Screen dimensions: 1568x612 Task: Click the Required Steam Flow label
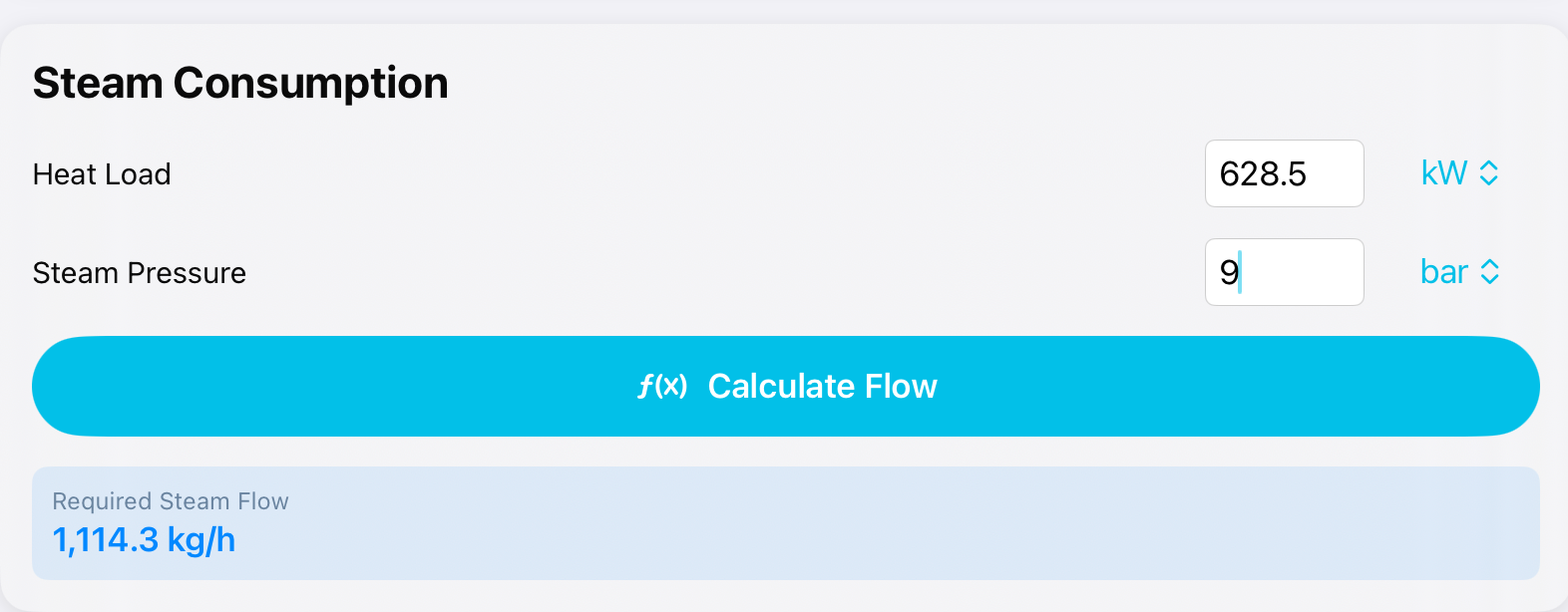click(x=170, y=501)
